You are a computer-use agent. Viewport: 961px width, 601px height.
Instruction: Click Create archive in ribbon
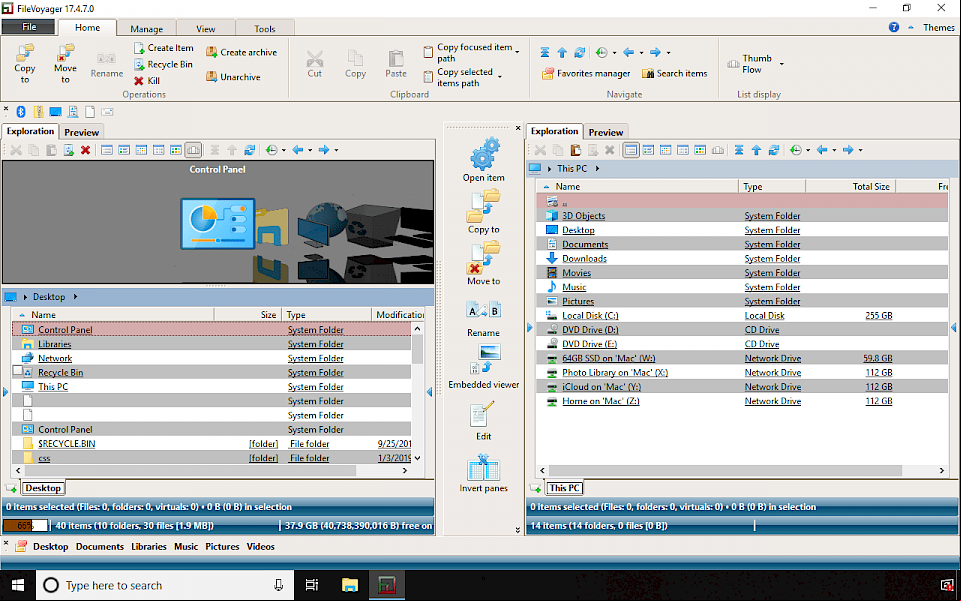[241, 53]
